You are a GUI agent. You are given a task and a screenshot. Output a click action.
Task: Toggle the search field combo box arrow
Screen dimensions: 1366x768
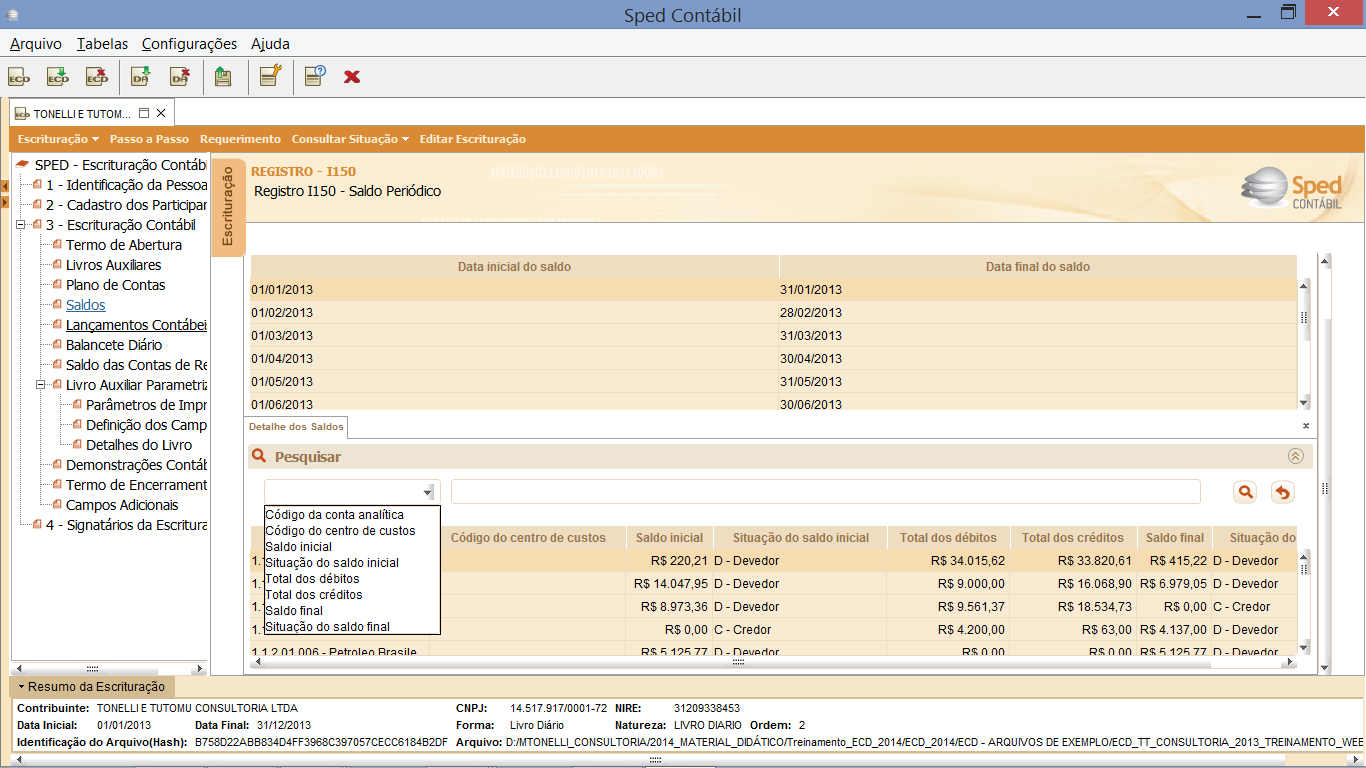[428, 492]
